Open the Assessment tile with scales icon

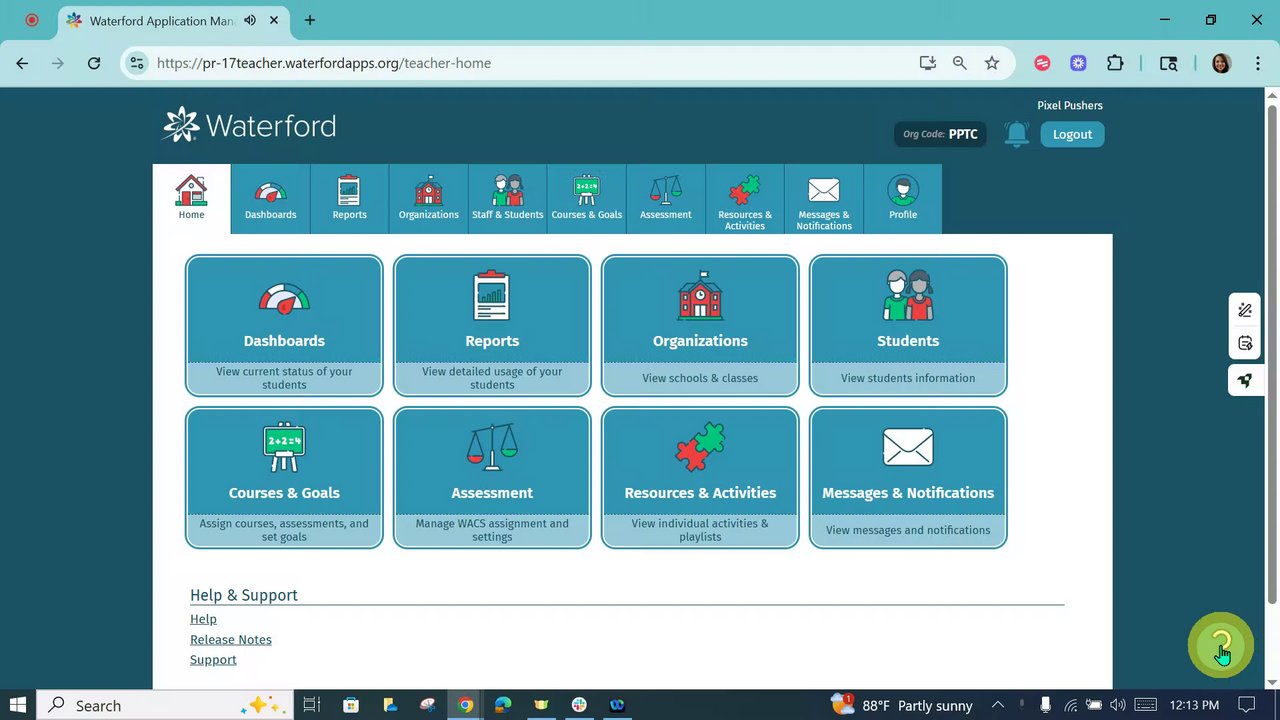pos(492,478)
